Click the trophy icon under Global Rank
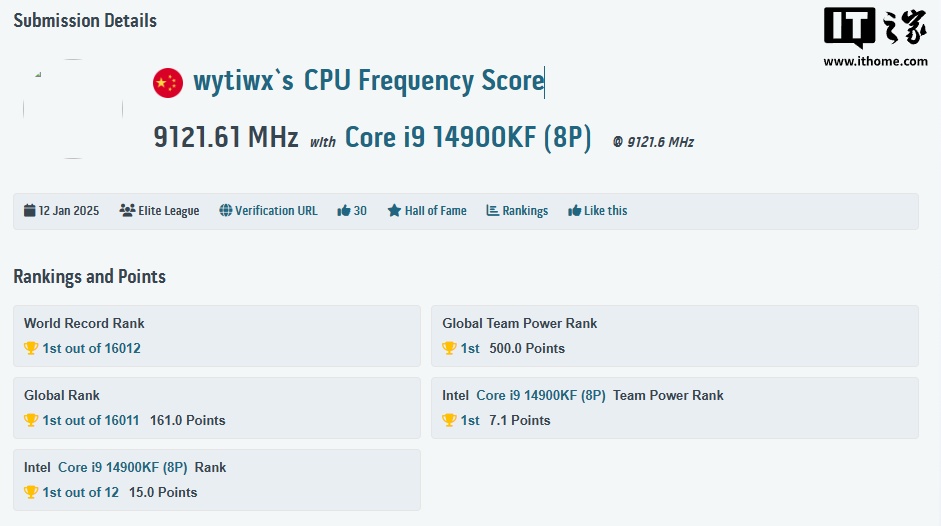This screenshot has width=941, height=526. pos(31,420)
